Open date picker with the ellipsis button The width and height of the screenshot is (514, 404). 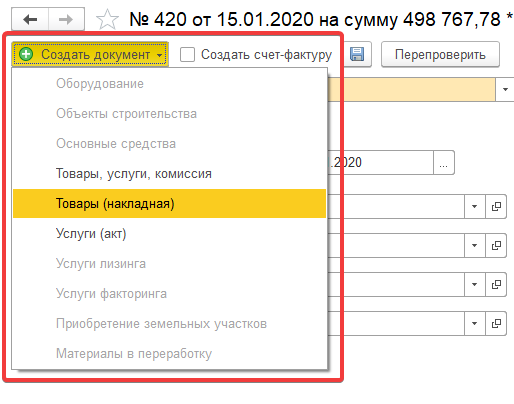tap(444, 163)
